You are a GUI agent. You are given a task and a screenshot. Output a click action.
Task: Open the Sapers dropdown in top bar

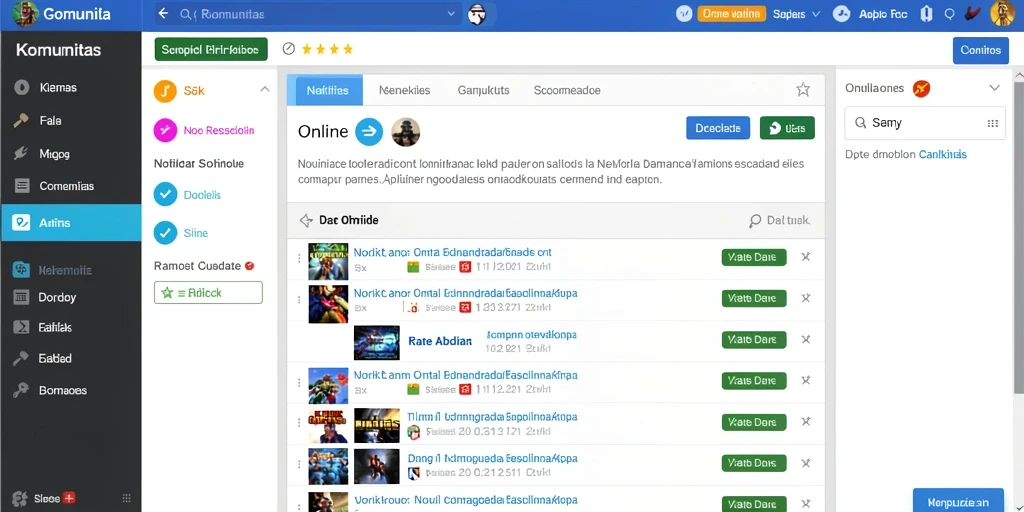coord(796,14)
